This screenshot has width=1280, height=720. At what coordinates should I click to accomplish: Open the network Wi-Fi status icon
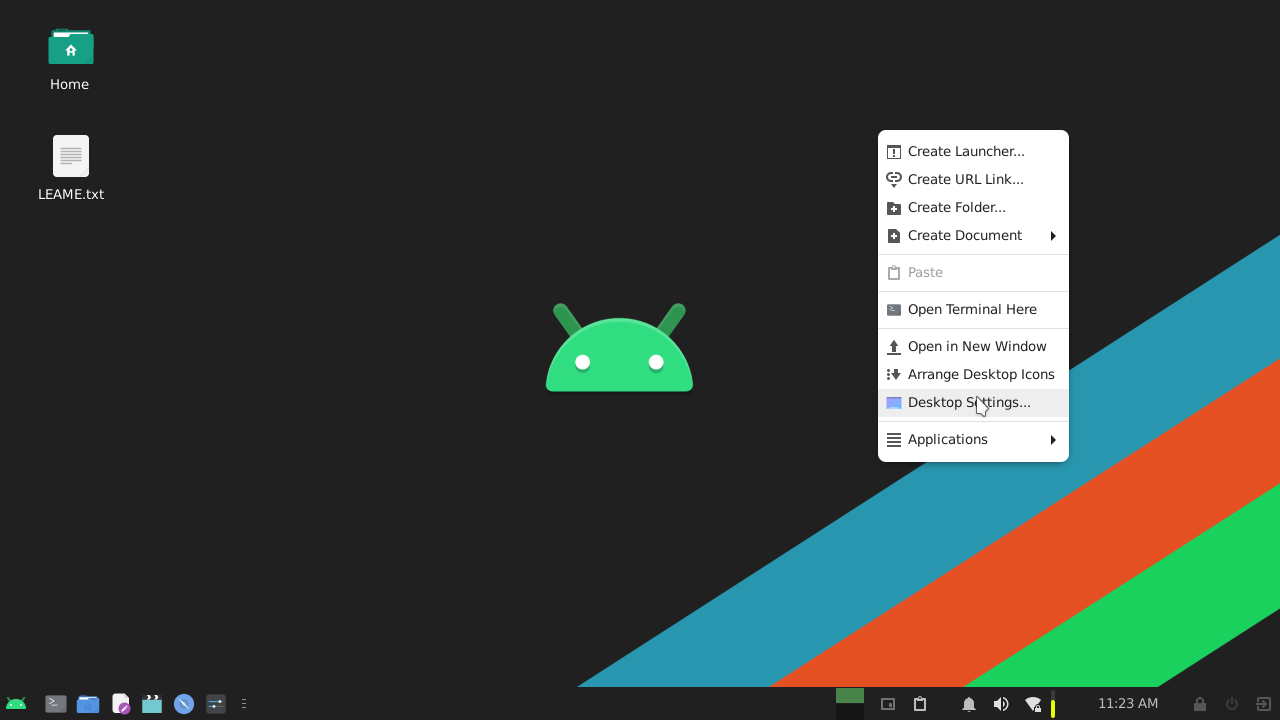[x=1033, y=704]
